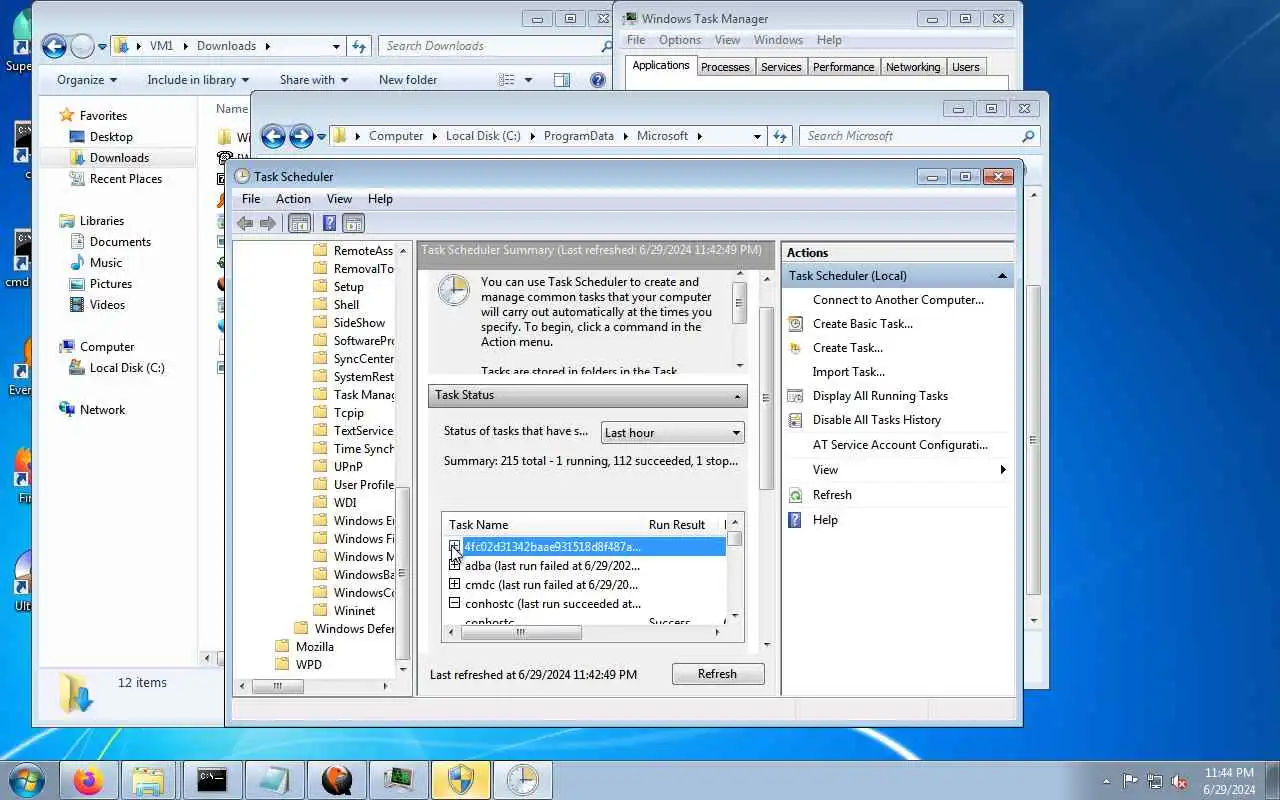Show hidden tray icons arrow

[x=1106, y=781]
